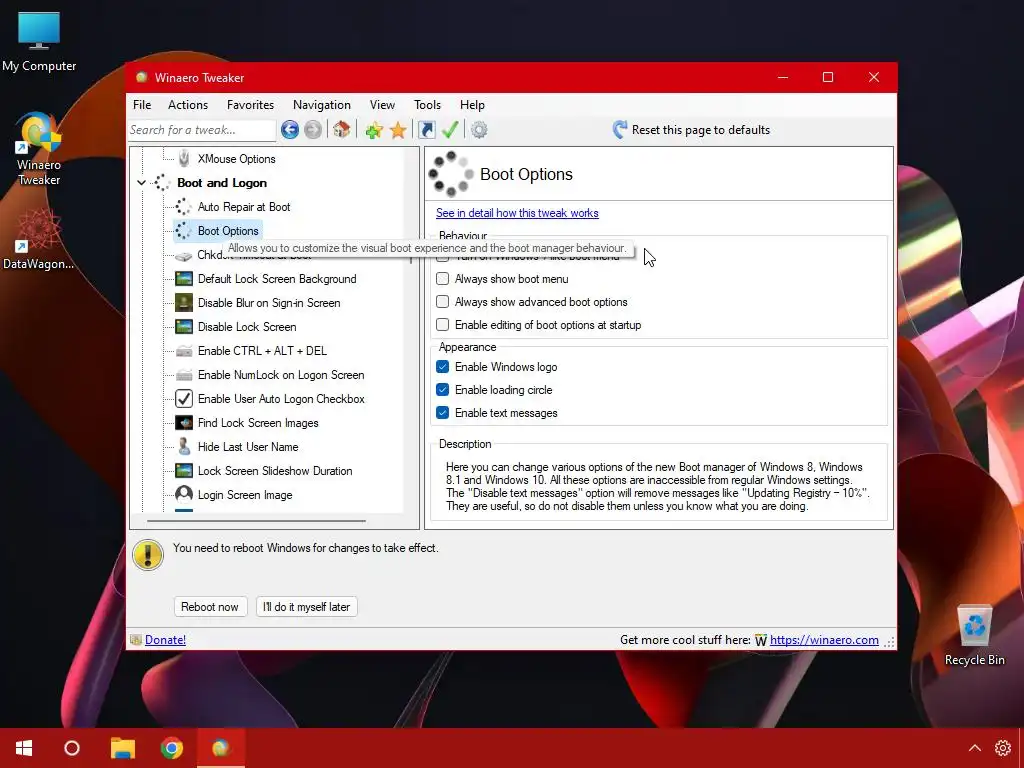Viewport: 1024px width, 768px height.
Task: Open the Tools menu
Action: [x=427, y=104]
